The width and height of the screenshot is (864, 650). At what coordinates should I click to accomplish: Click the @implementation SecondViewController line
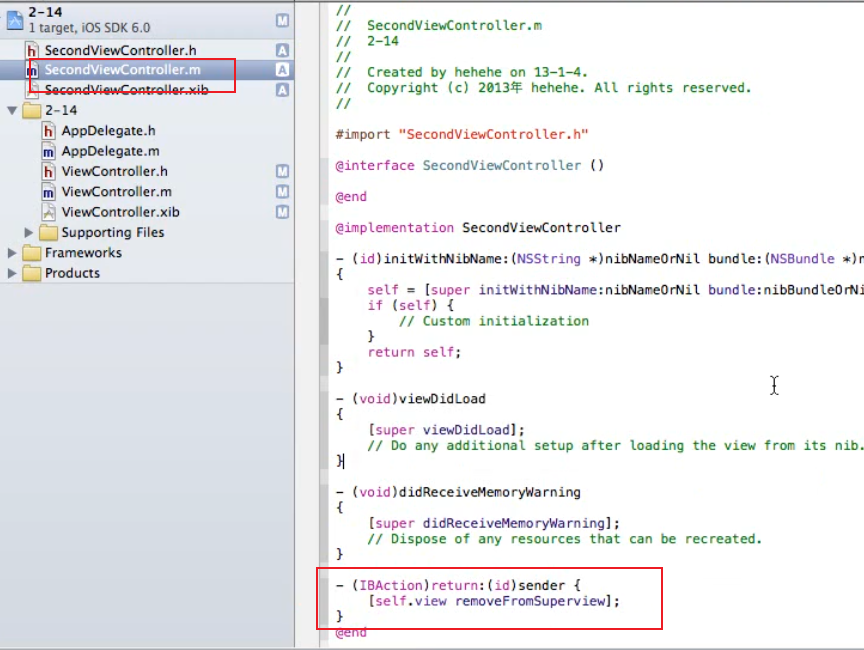[478, 228]
